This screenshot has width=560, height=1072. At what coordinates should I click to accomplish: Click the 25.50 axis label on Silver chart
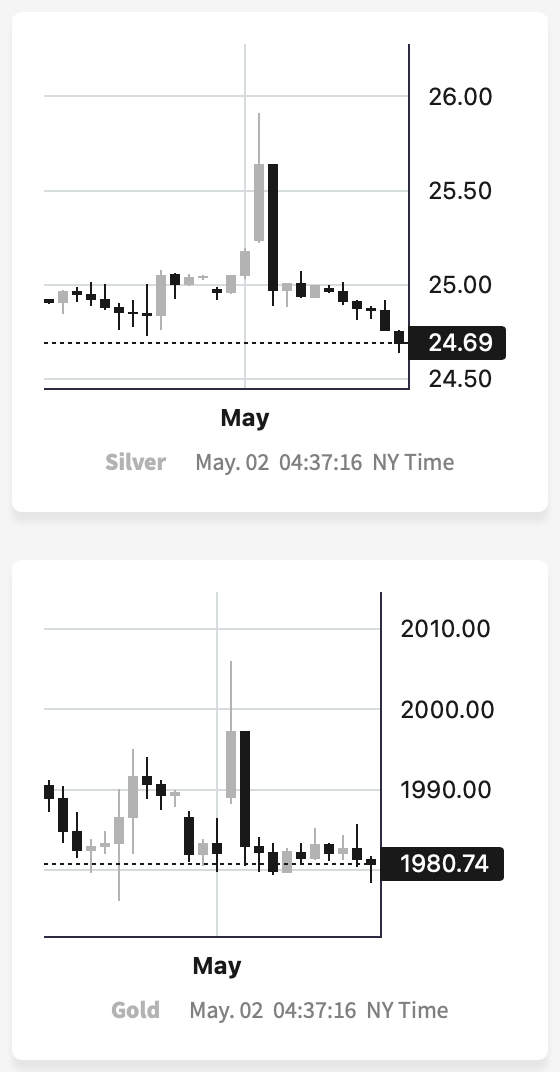[x=460, y=191]
